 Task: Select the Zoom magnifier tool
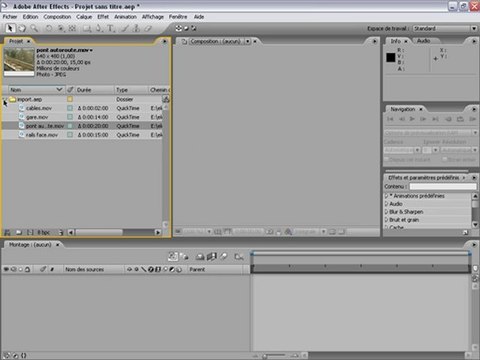[34, 29]
